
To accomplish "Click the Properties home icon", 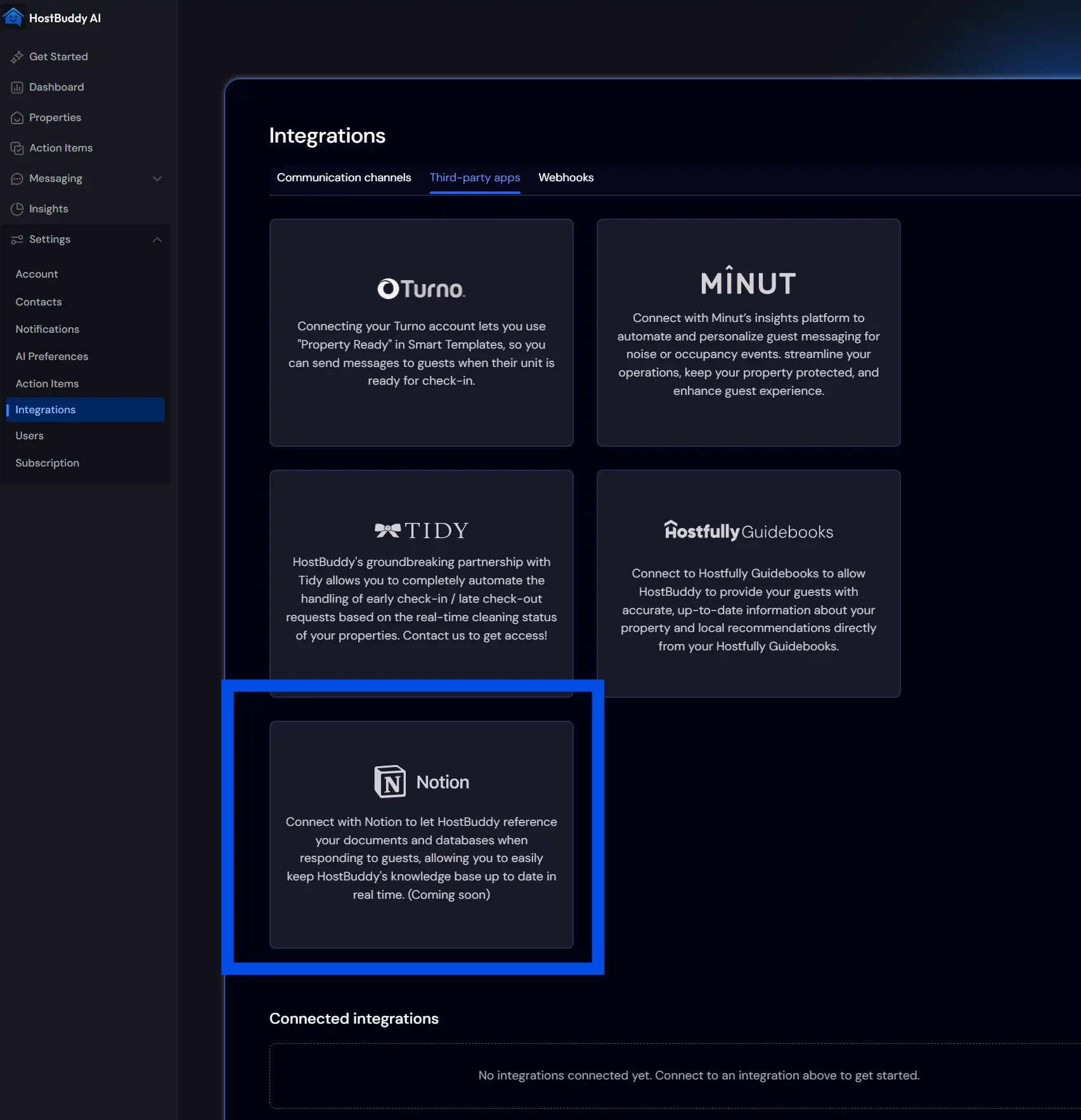I will click(17, 118).
